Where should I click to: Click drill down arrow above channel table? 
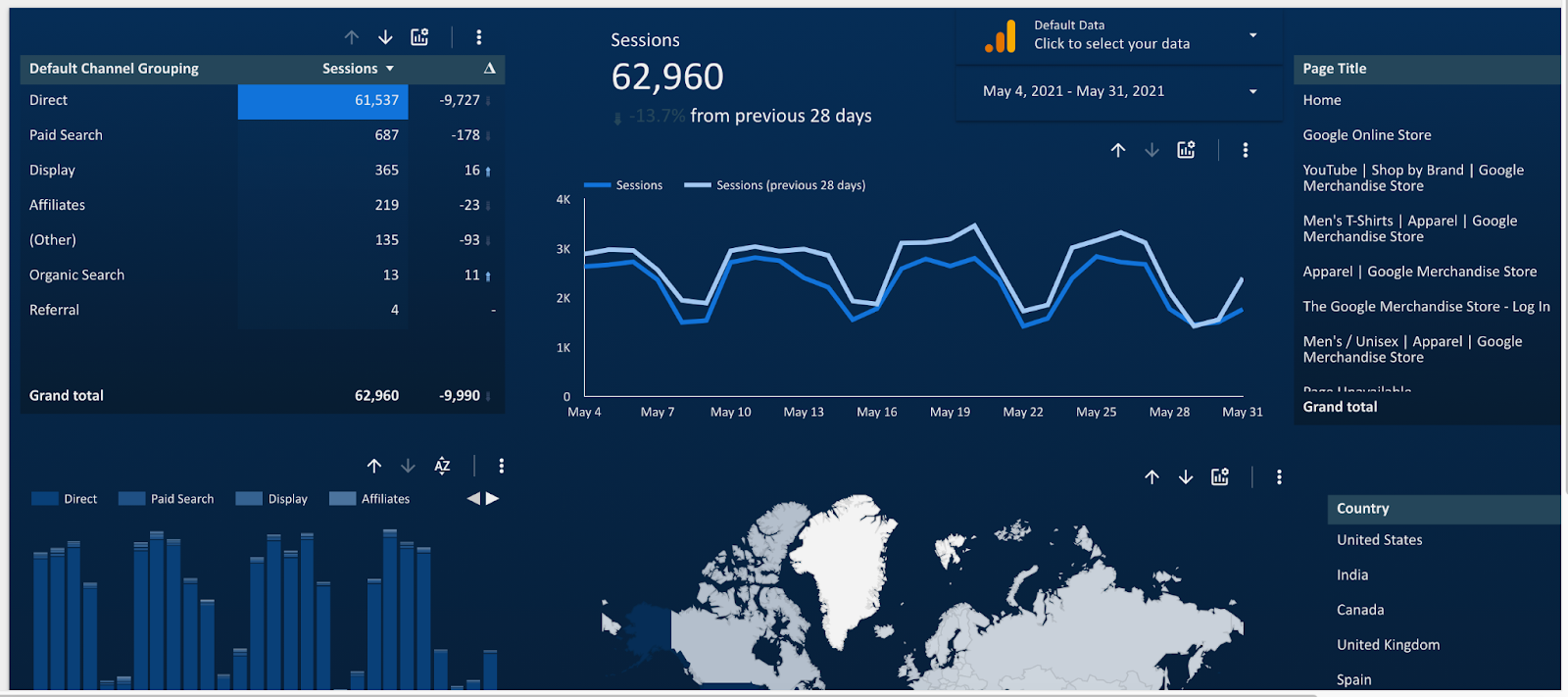pos(385,37)
